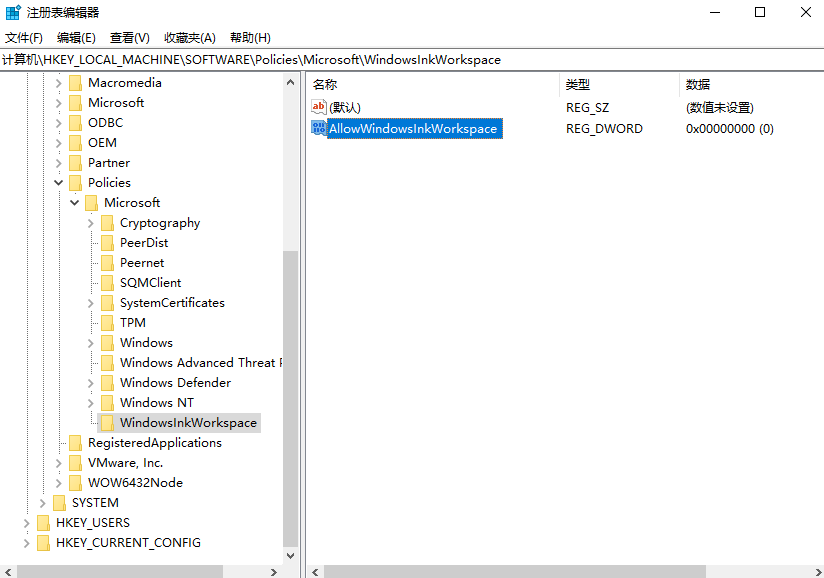The image size is (824, 578).
Task: Expand the SystemCertificates key
Action: (91, 303)
